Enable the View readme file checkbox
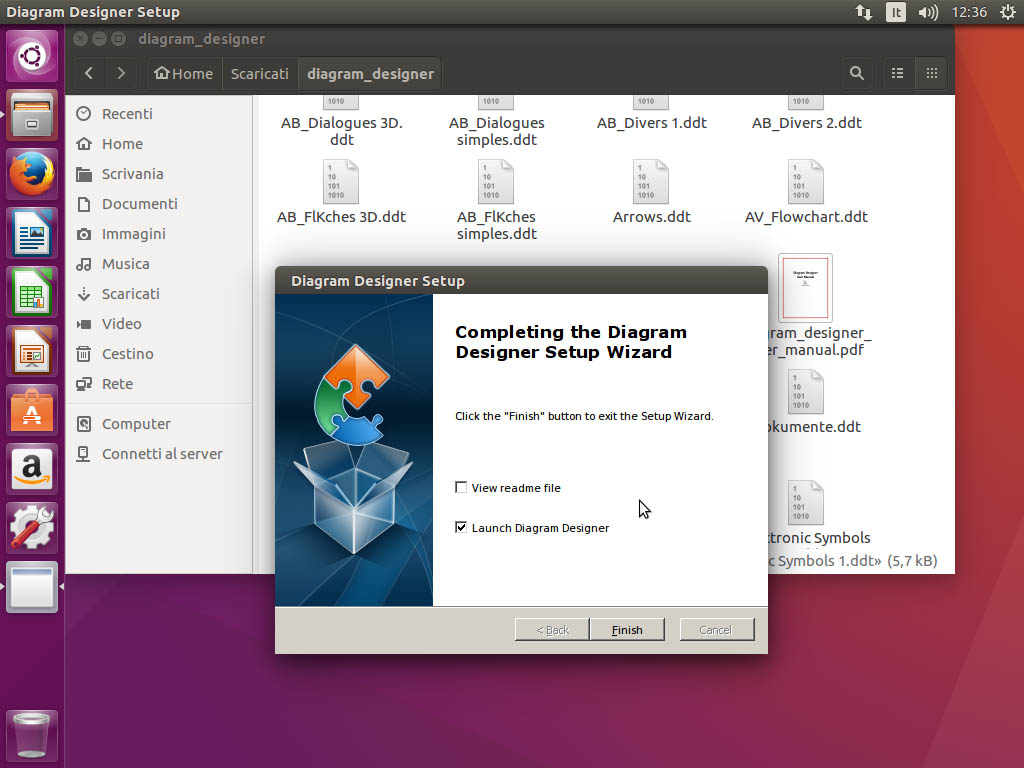Viewport: 1024px width, 768px height. [x=461, y=488]
